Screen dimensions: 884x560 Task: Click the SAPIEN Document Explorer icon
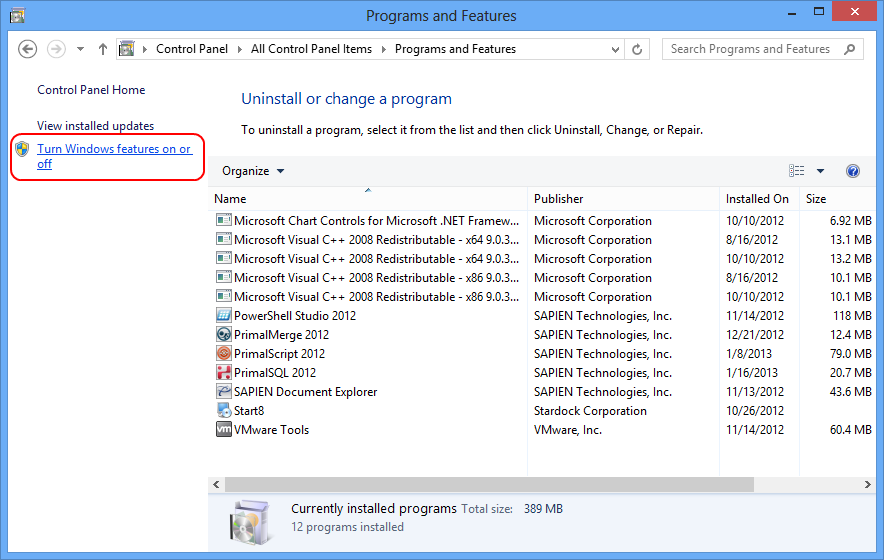[x=224, y=391]
